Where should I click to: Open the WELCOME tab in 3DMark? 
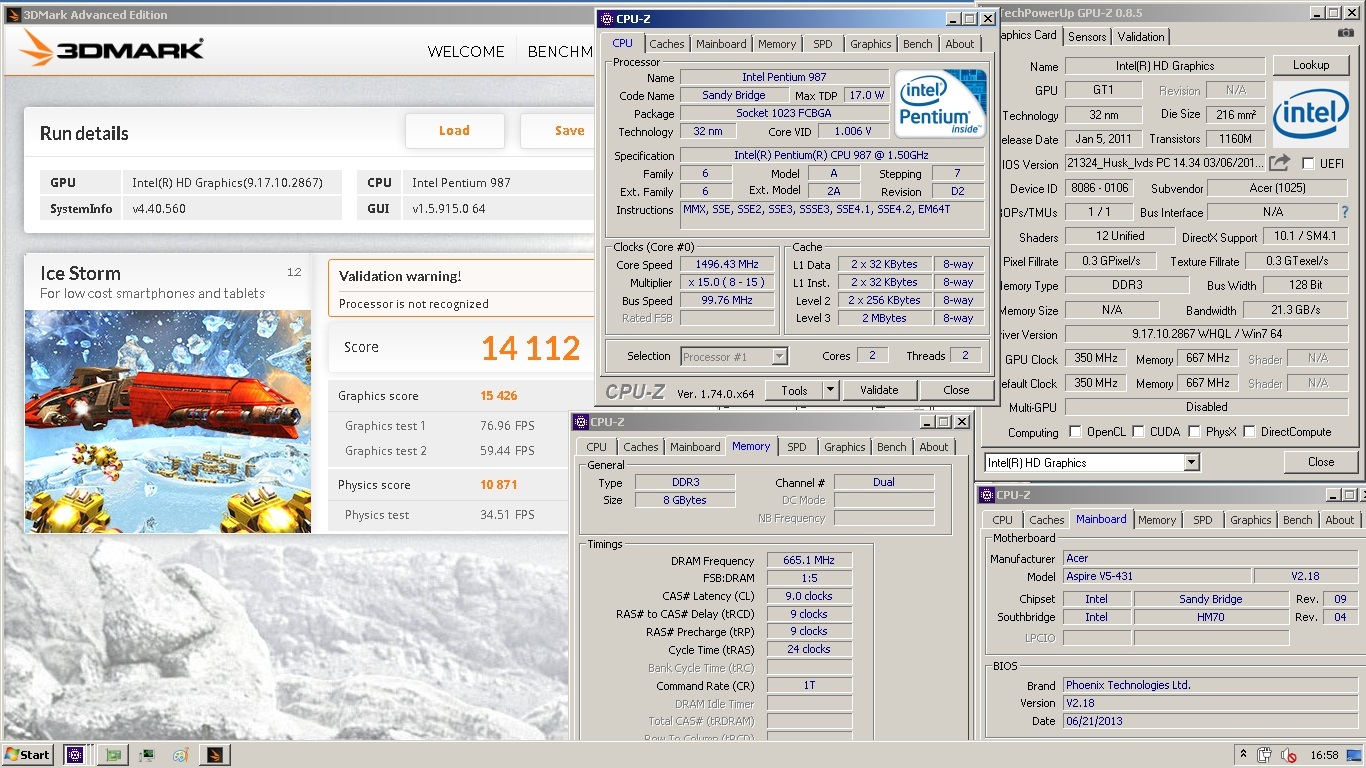[x=466, y=52]
